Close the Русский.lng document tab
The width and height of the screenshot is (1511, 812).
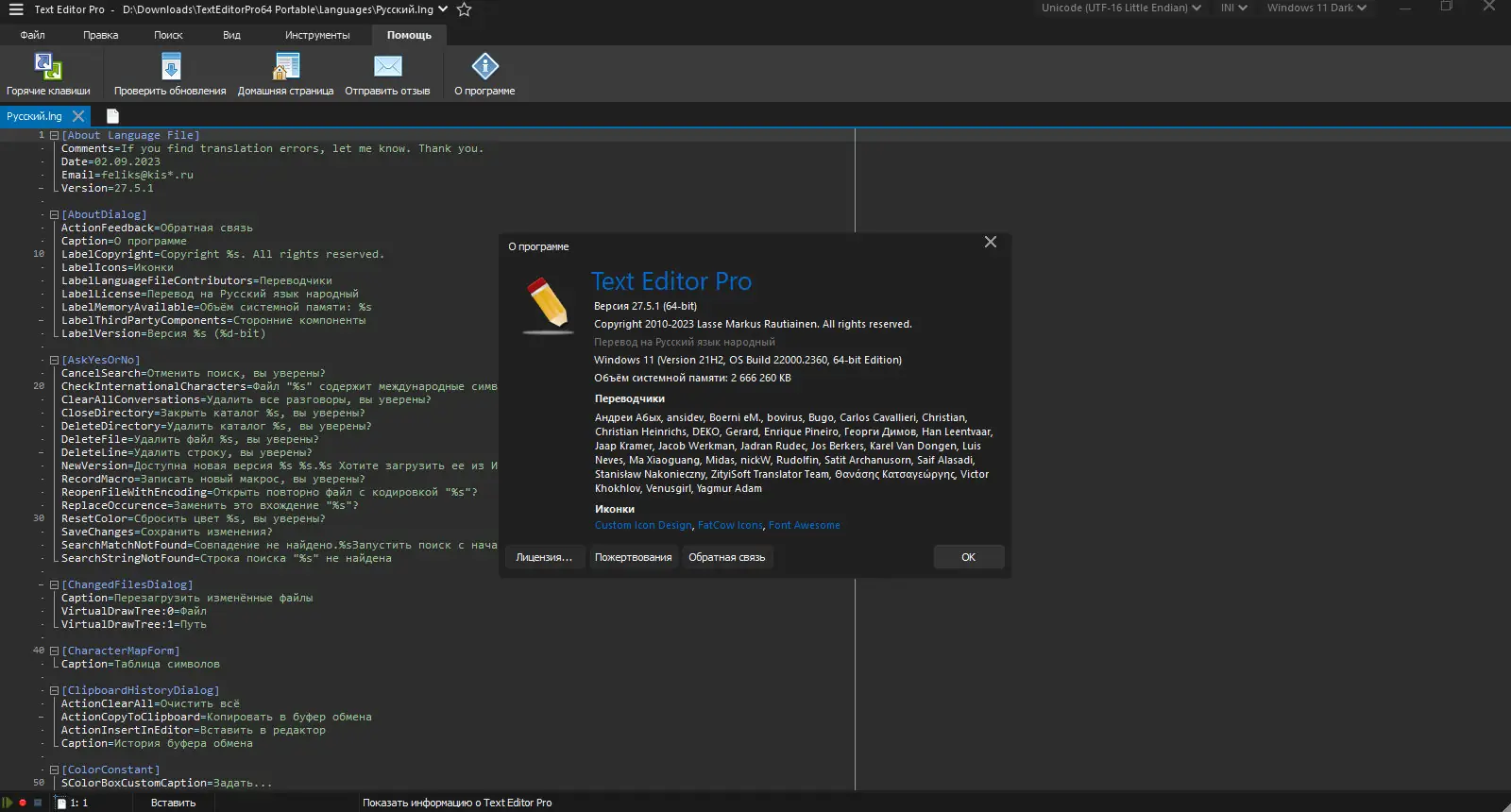(x=78, y=116)
